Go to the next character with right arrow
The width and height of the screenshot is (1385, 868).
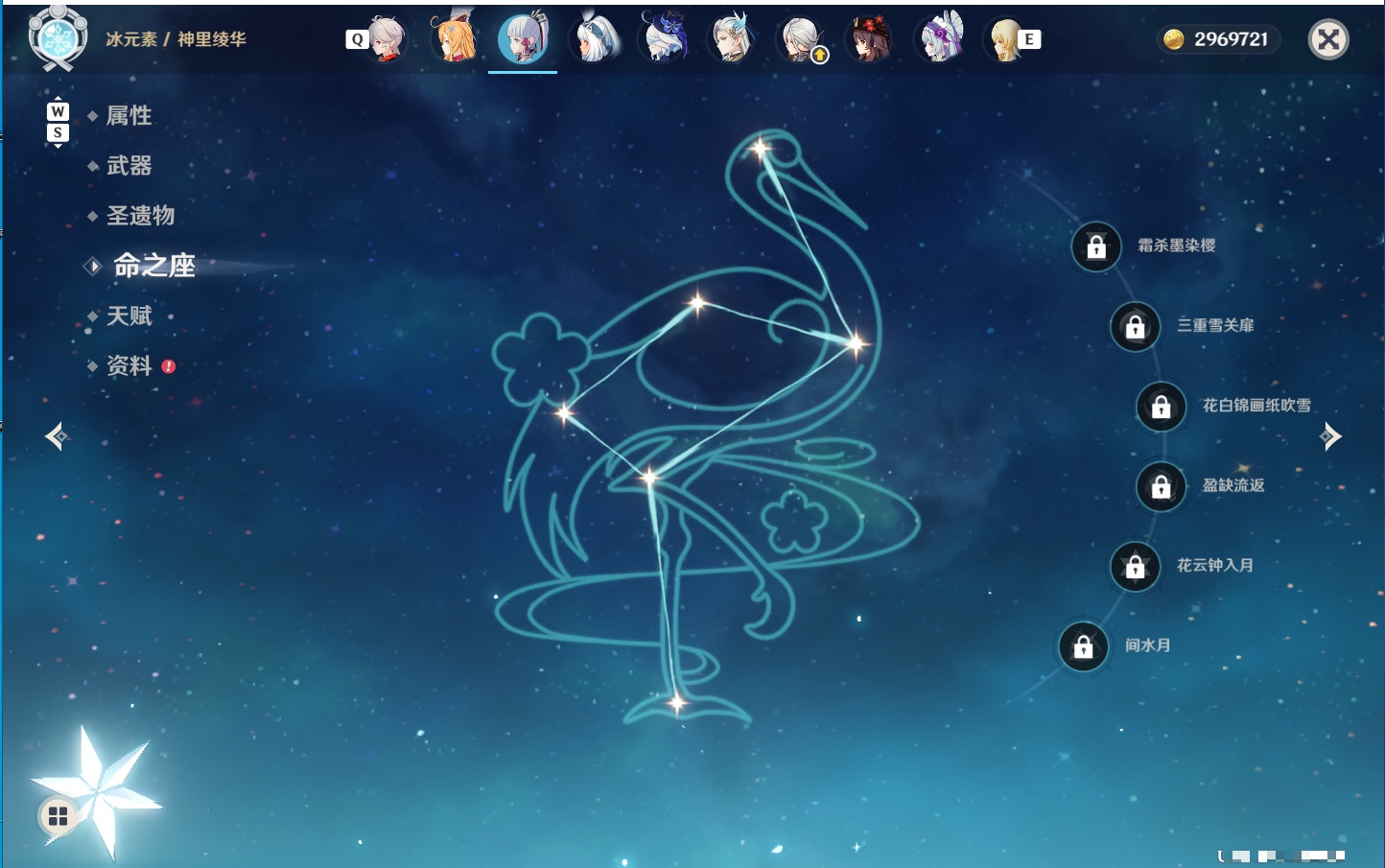[1330, 436]
